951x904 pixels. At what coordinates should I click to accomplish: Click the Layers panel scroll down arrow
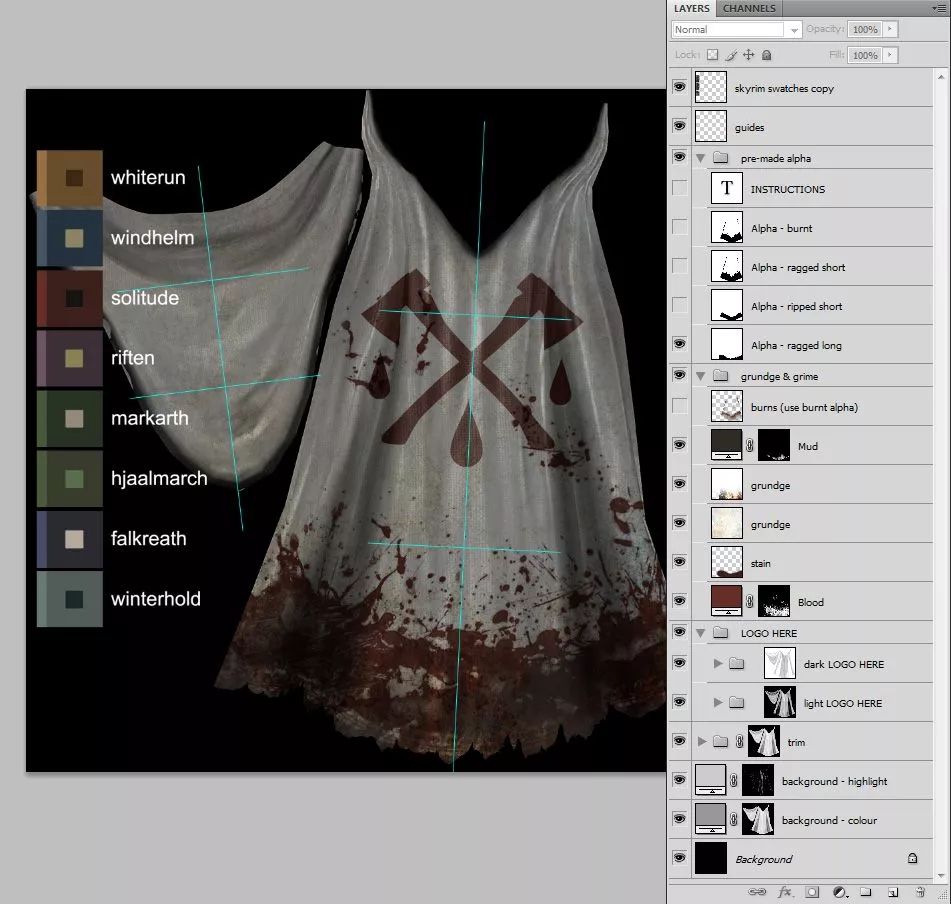[941, 875]
